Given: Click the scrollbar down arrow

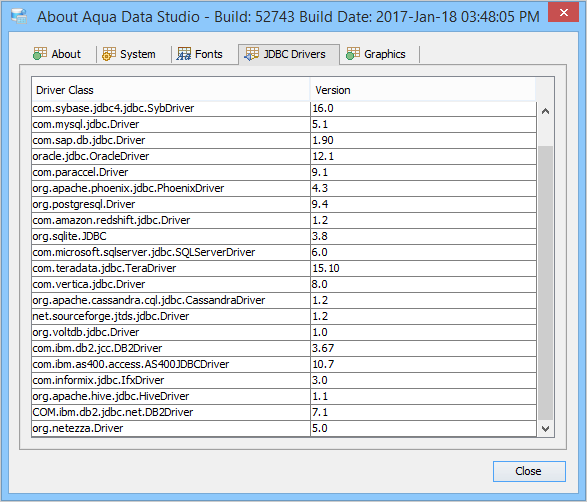Looking at the screenshot, I should pyautogui.click(x=545, y=428).
